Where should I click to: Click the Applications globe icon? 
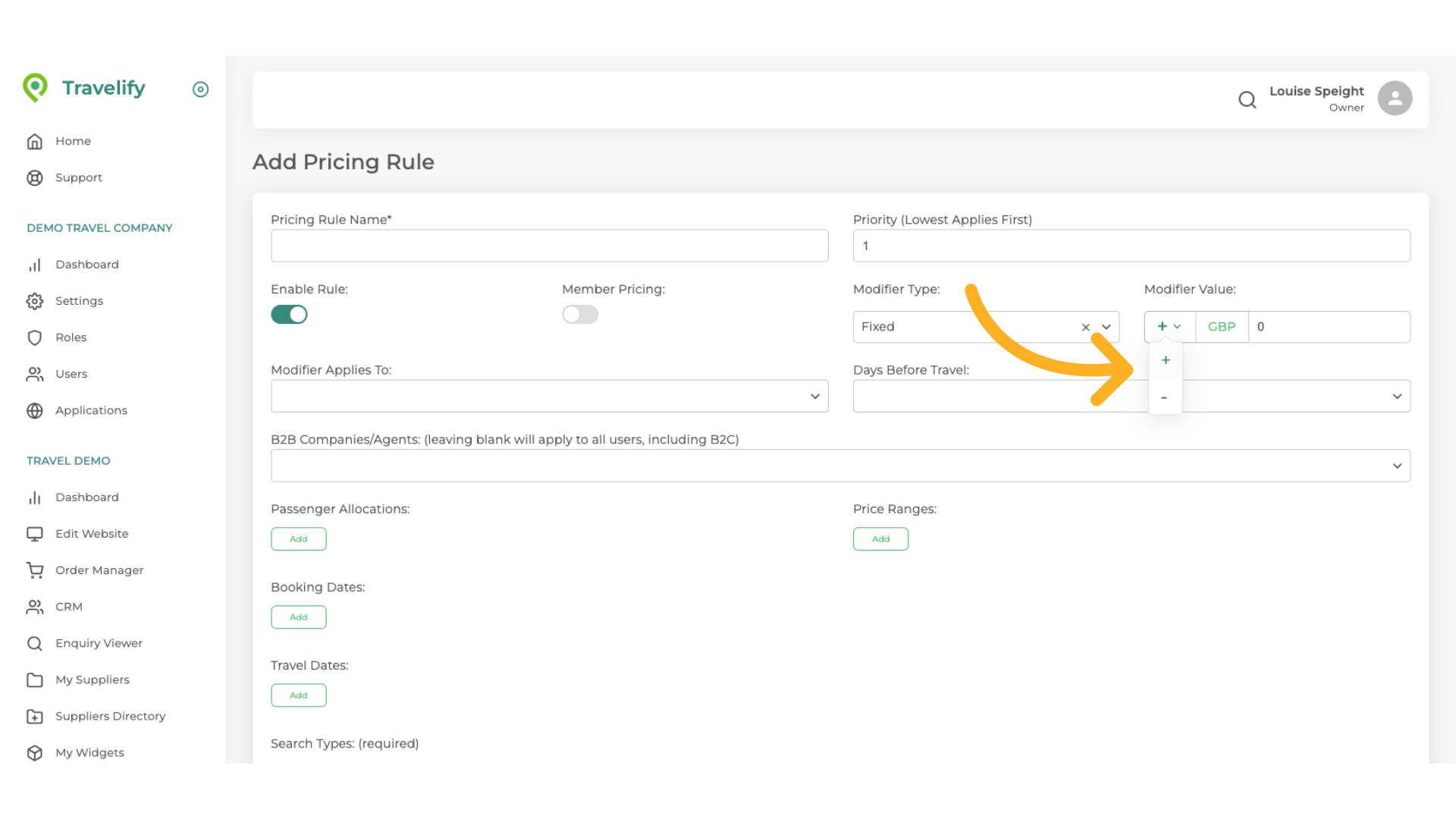tap(35, 410)
